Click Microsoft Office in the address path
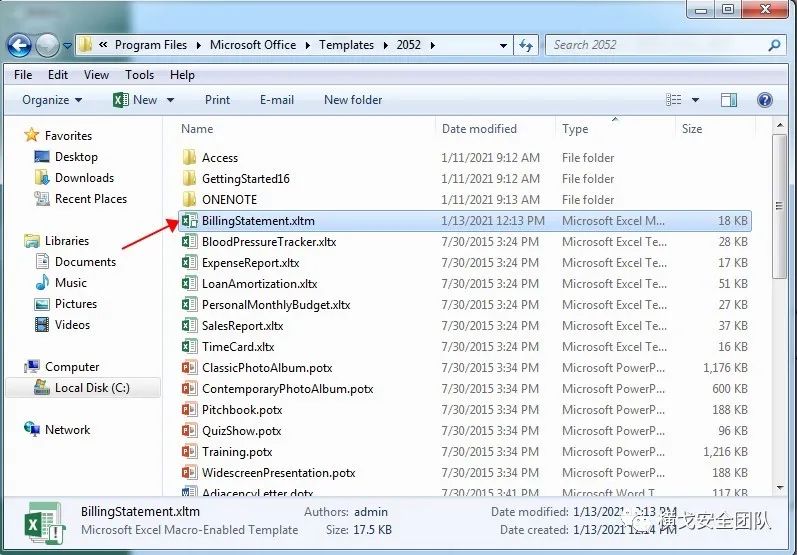Screen dimensions: 797x555 253,45
